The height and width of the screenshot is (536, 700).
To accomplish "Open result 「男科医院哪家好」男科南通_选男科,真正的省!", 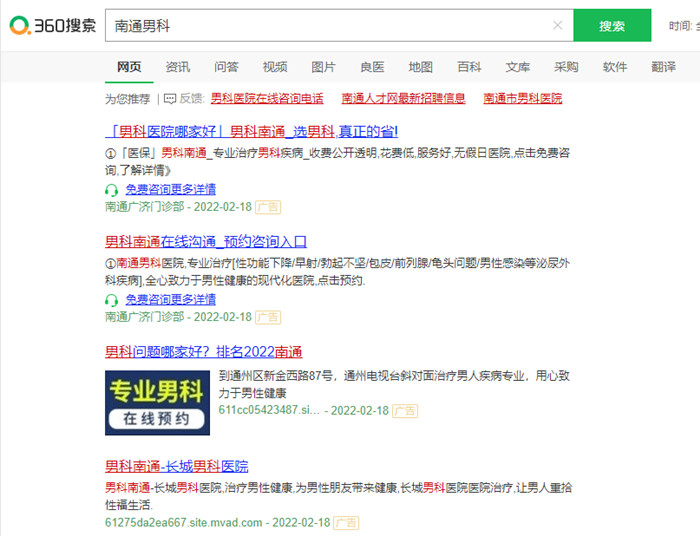I will [x=252, y=131].
